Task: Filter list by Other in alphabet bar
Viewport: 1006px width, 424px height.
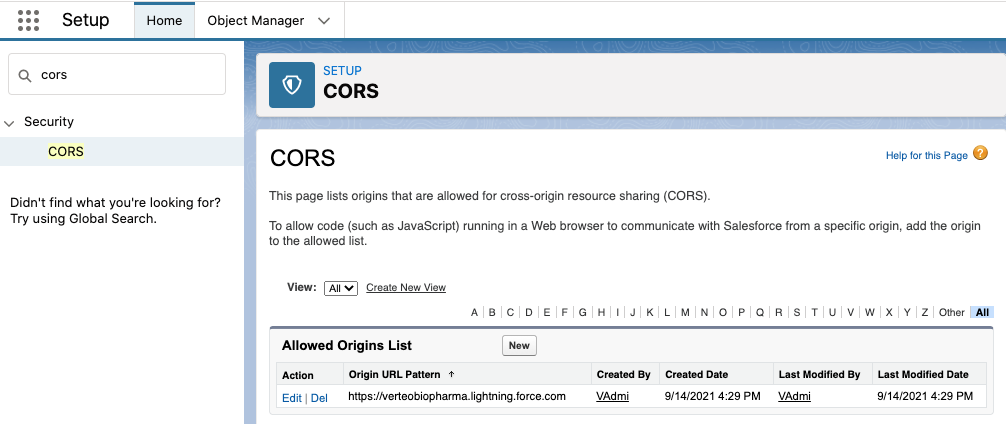Action: coord(951,312)
